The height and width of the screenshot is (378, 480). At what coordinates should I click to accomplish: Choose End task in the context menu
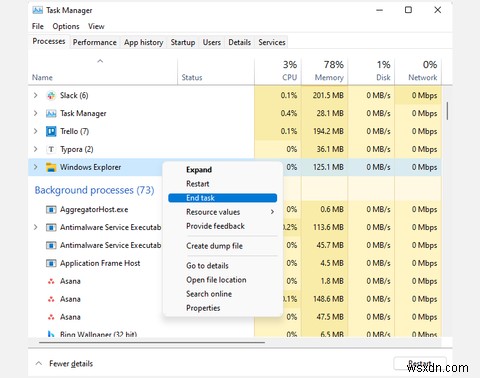point(223,198)
